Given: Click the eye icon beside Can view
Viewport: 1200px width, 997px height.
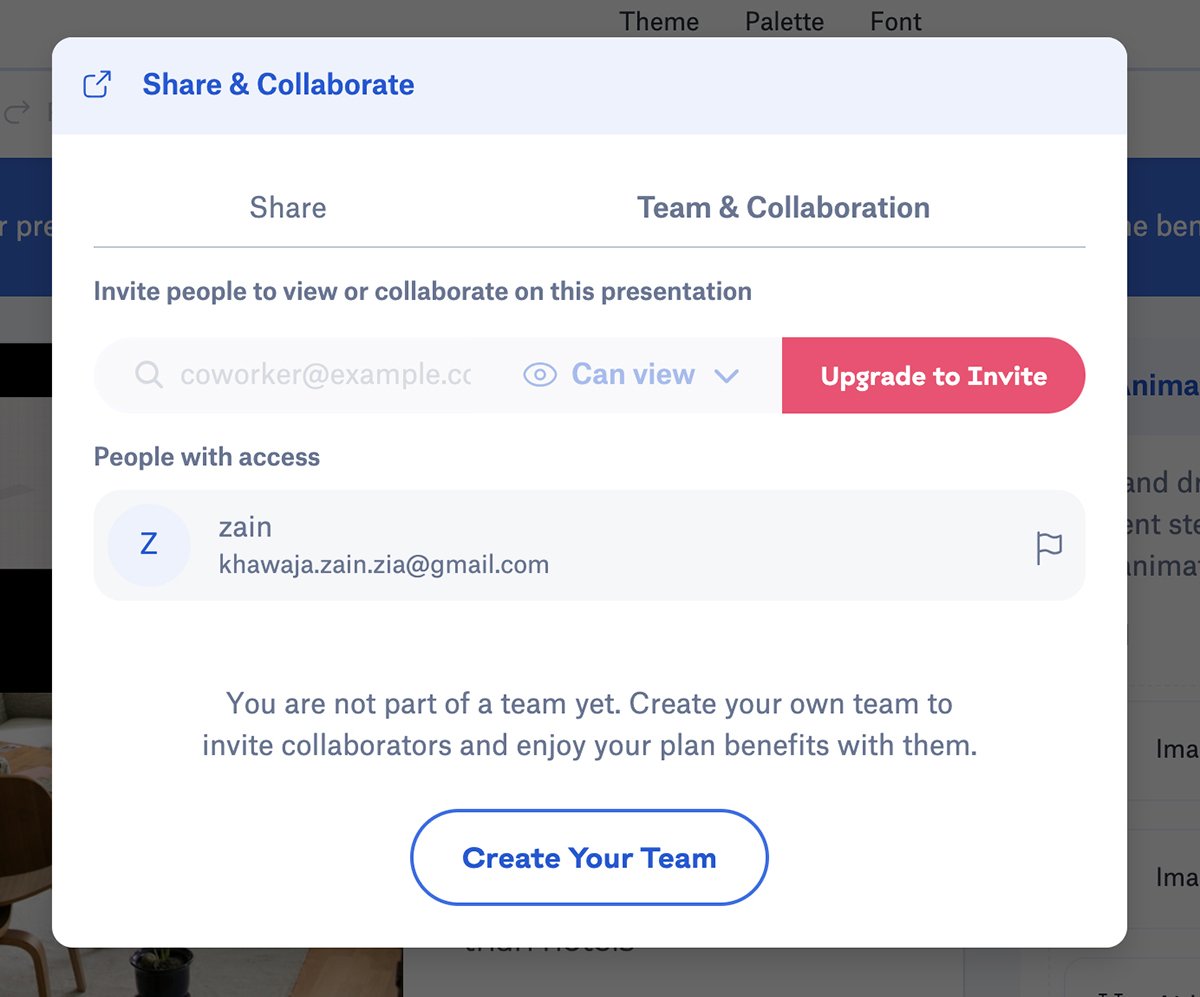Looking at the screenshot, I should click(x=540, y=375).
